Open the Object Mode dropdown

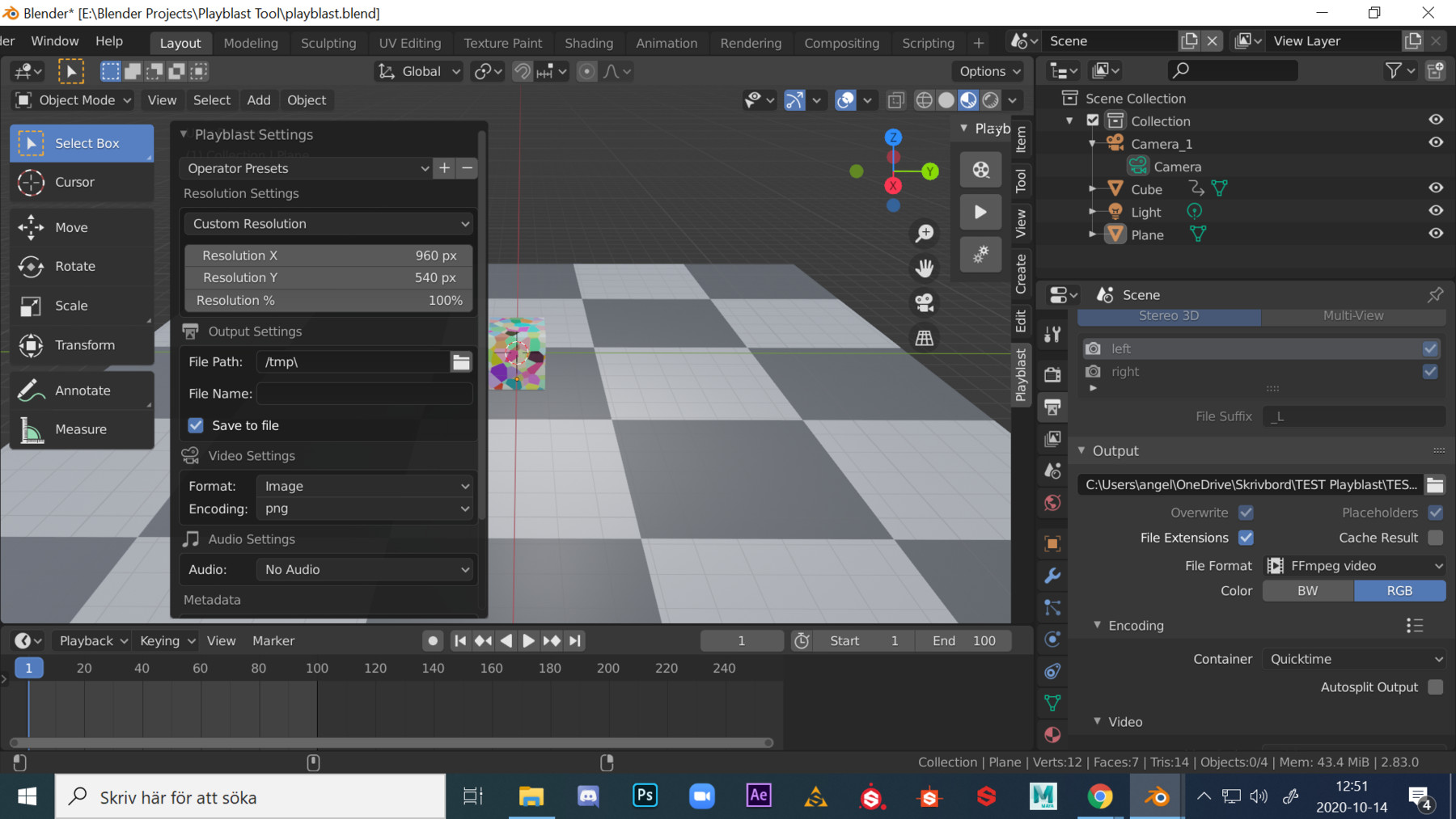(73, 100)
